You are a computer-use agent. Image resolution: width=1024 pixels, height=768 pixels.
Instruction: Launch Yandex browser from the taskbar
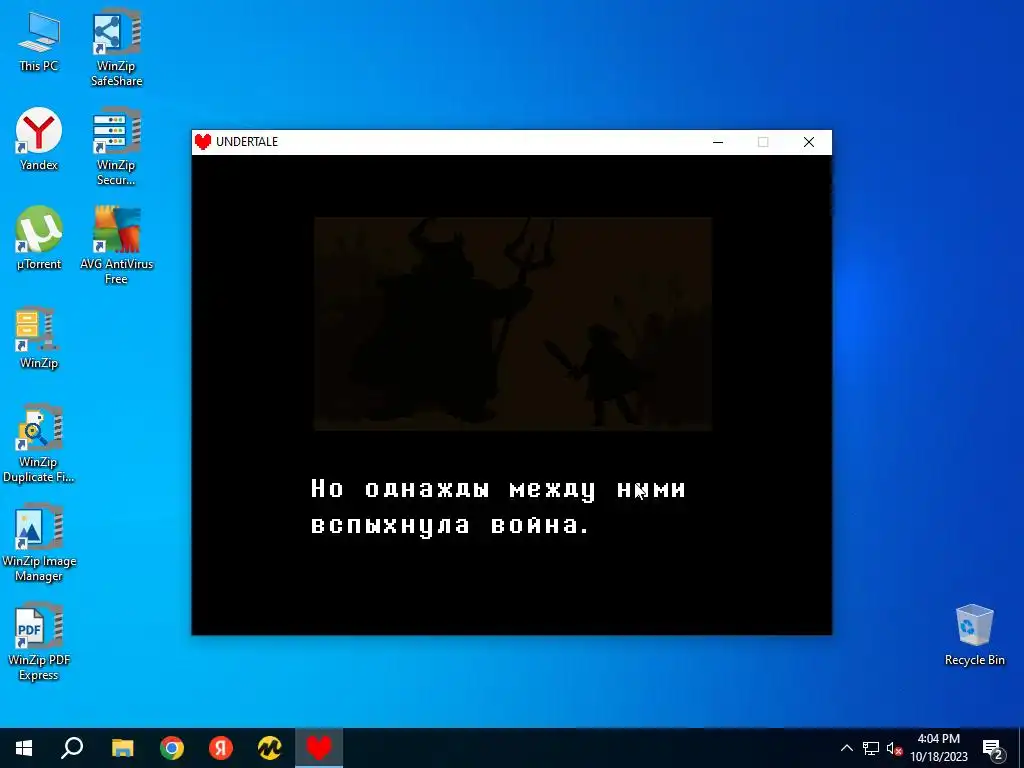[x=221, y=748]
